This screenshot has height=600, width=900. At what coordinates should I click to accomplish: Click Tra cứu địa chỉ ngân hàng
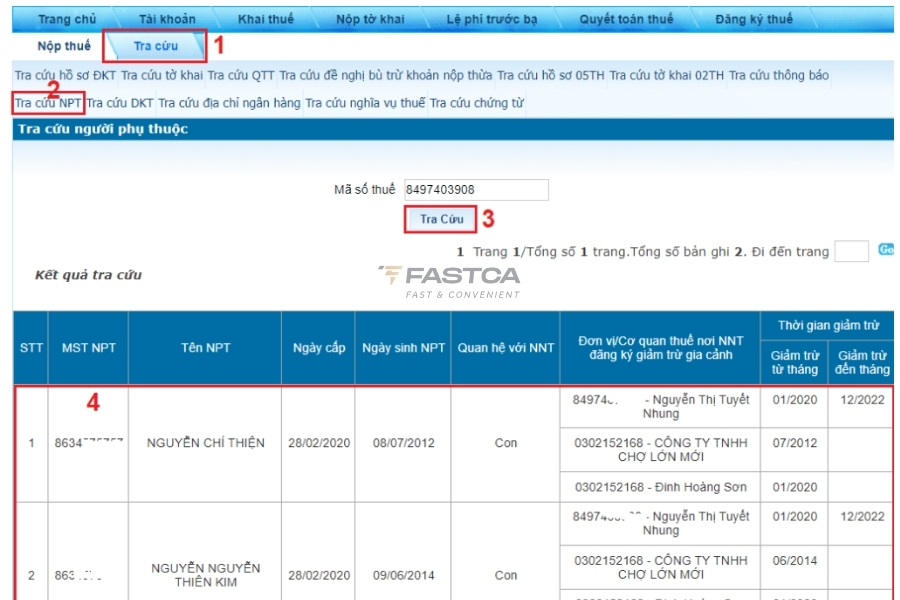click(x=229, y=102)
